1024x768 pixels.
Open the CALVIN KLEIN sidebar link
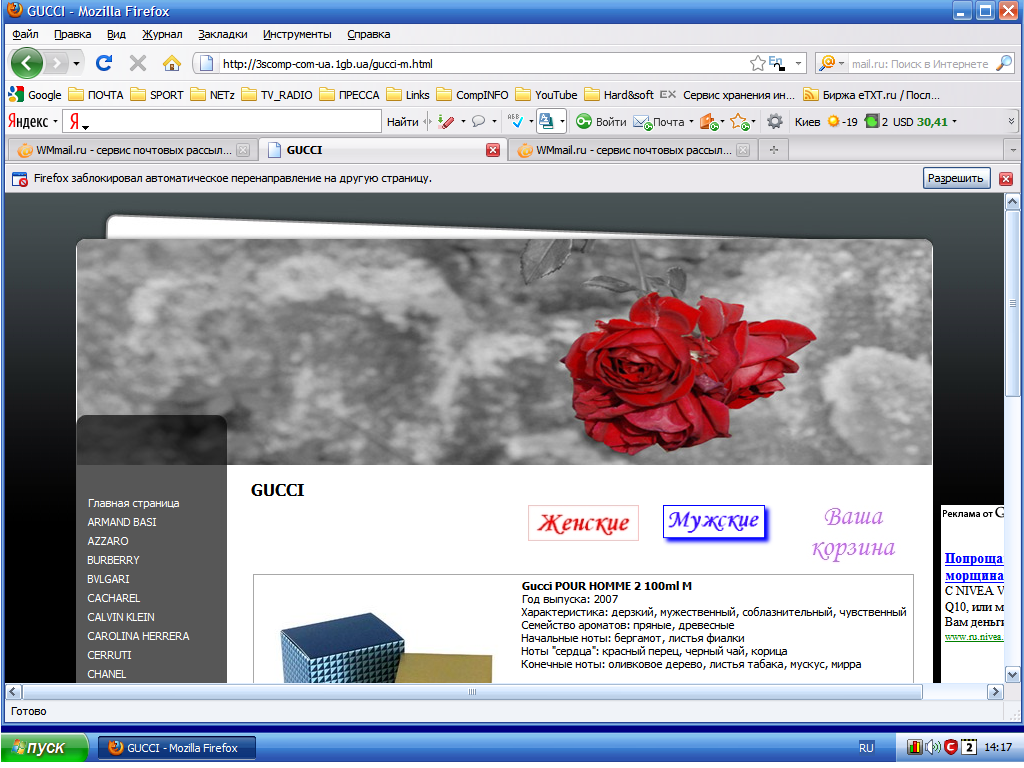(121, 617)
